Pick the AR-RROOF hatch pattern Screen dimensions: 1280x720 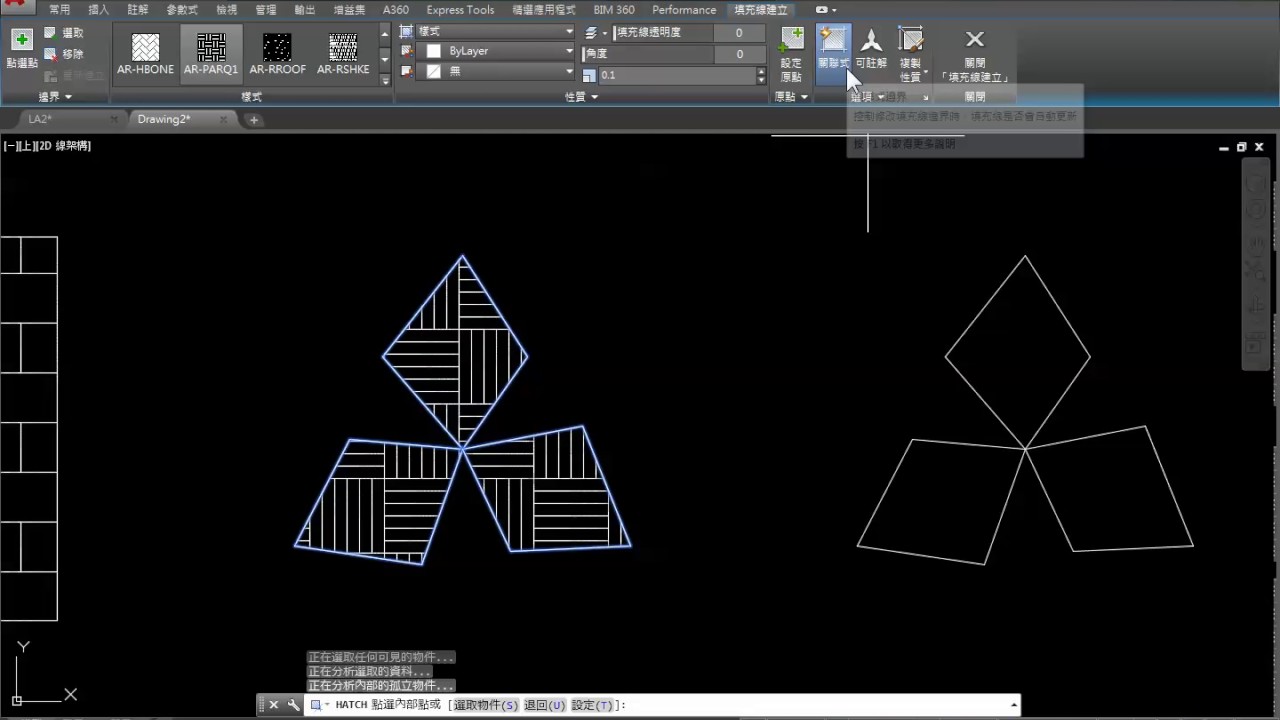pyautogui.click(x=277, y=52)
